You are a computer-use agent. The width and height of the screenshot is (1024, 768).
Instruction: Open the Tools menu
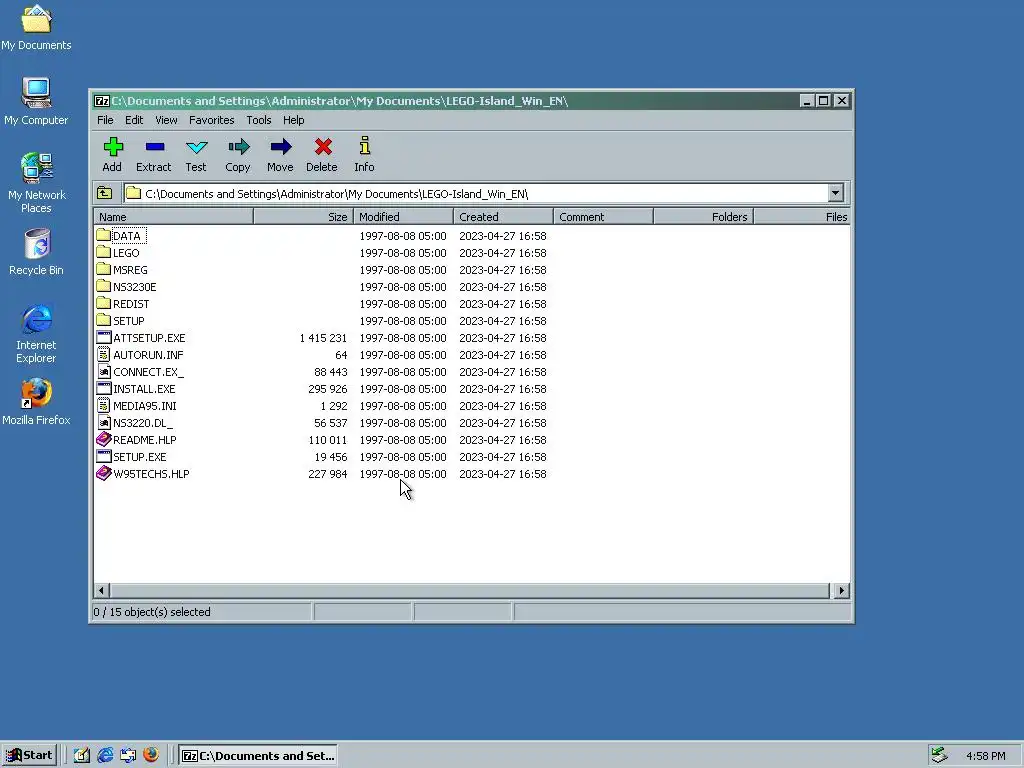259,120
